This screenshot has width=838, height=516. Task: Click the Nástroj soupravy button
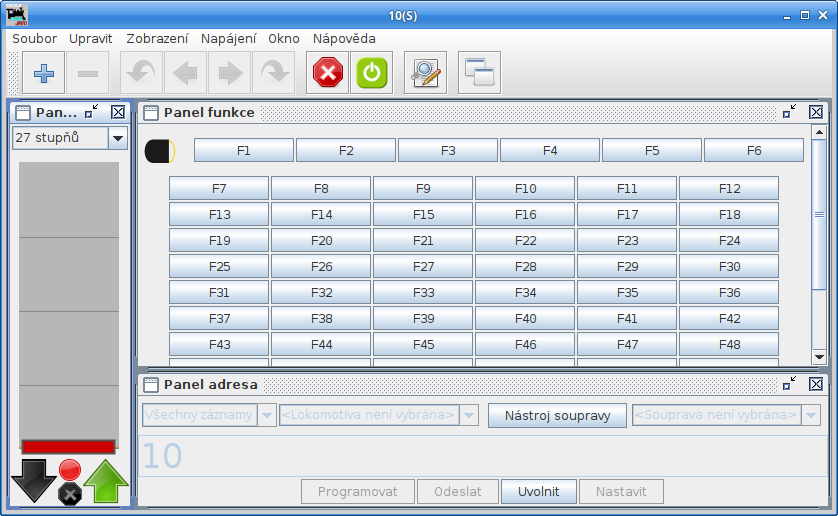[x=557, y=415]
